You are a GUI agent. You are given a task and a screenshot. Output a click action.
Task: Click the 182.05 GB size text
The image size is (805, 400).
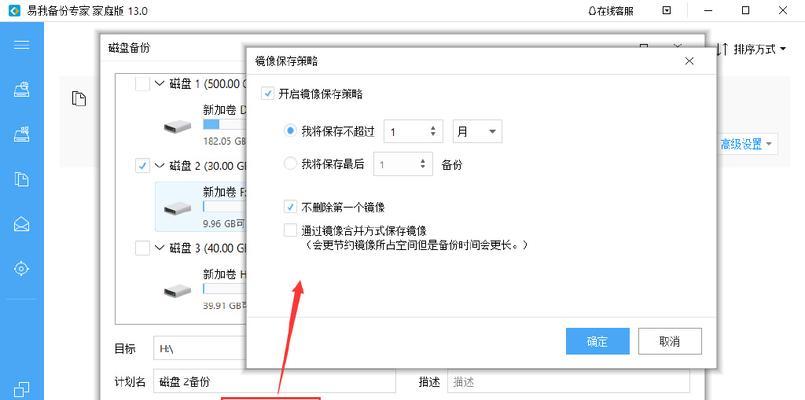click(224, 141)
